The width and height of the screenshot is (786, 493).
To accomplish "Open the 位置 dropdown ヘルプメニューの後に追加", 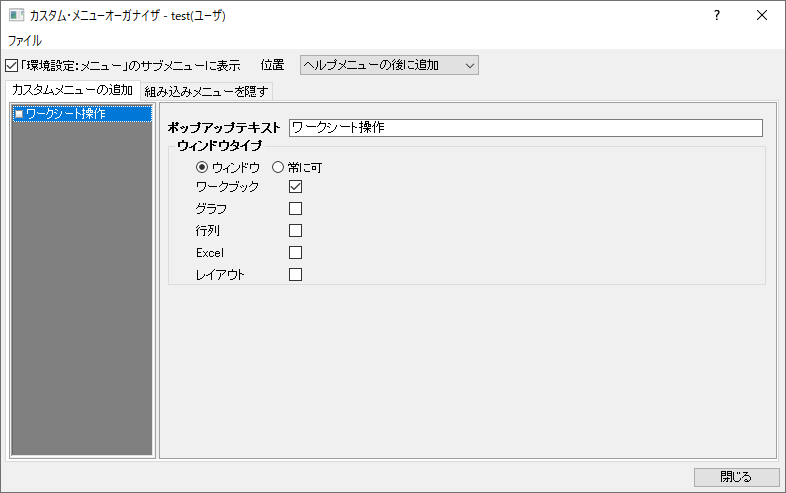I will coord(389,65).
